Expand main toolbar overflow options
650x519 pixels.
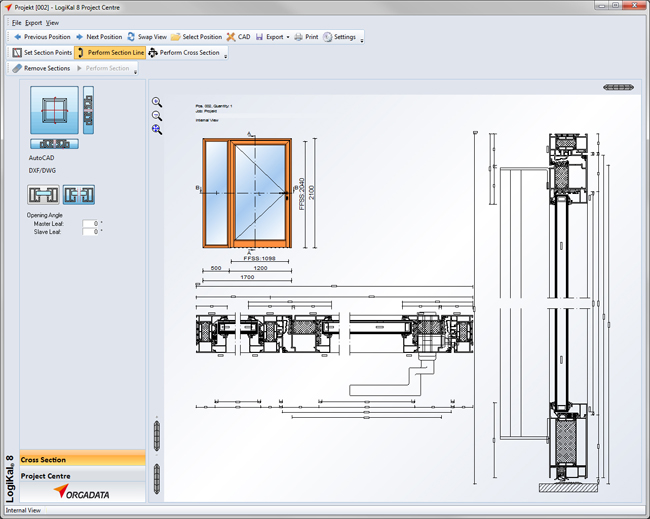[x=362, y=40]
